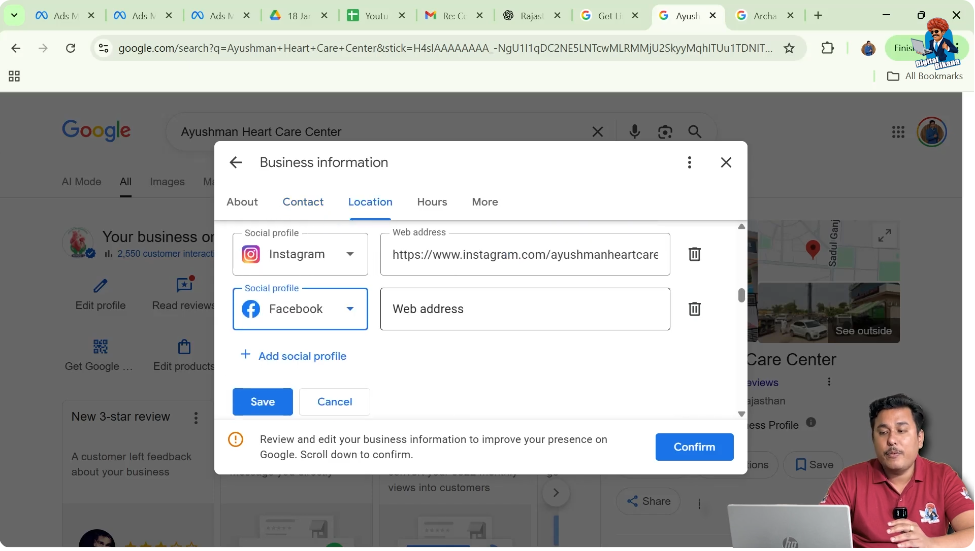Screen dimensions: 975x551
Task: Open Read reviews icon
Action: pyautogui.click(x=185, y=285)
